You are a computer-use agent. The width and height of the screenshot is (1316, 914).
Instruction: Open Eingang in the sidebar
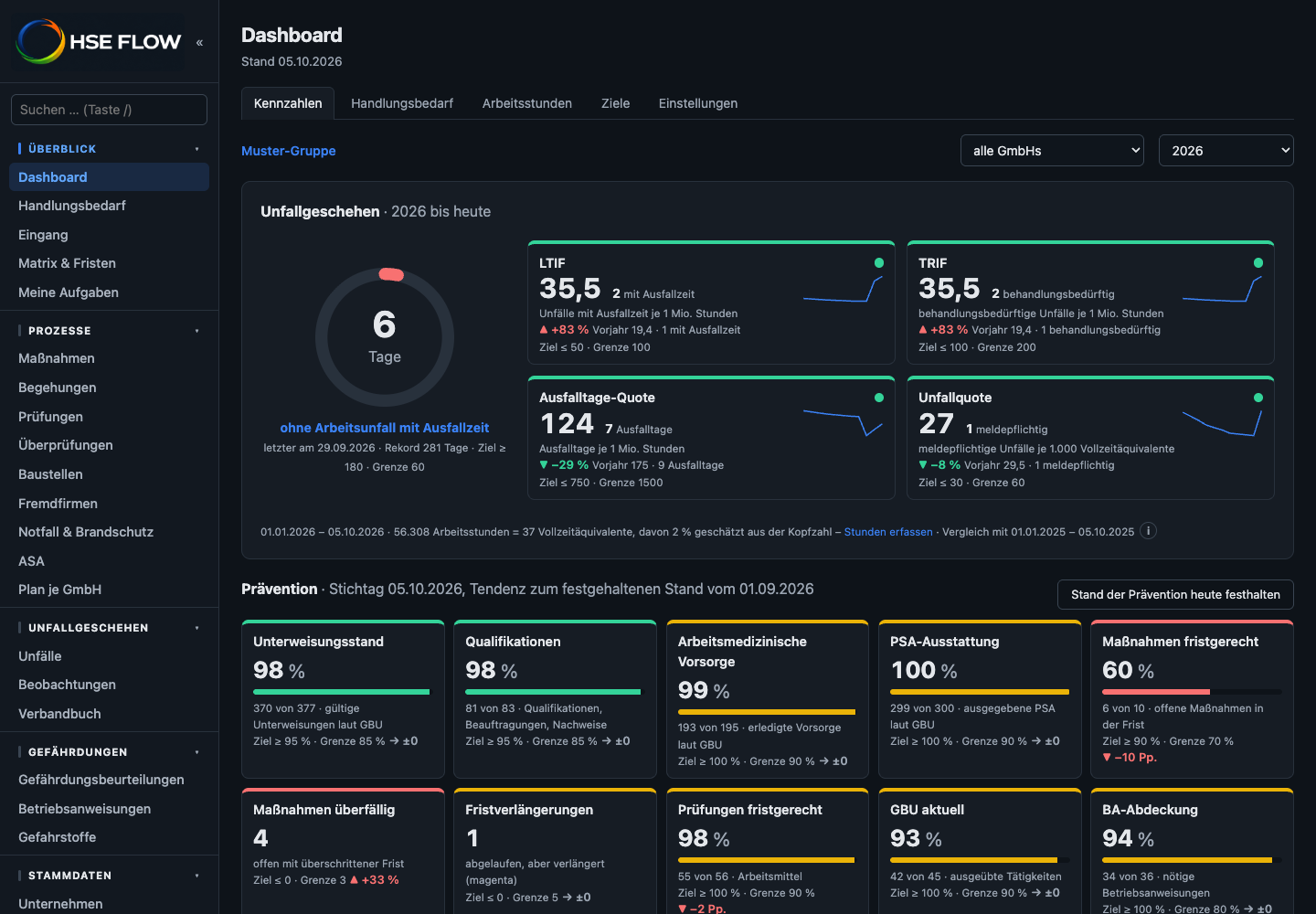point(109,235)
